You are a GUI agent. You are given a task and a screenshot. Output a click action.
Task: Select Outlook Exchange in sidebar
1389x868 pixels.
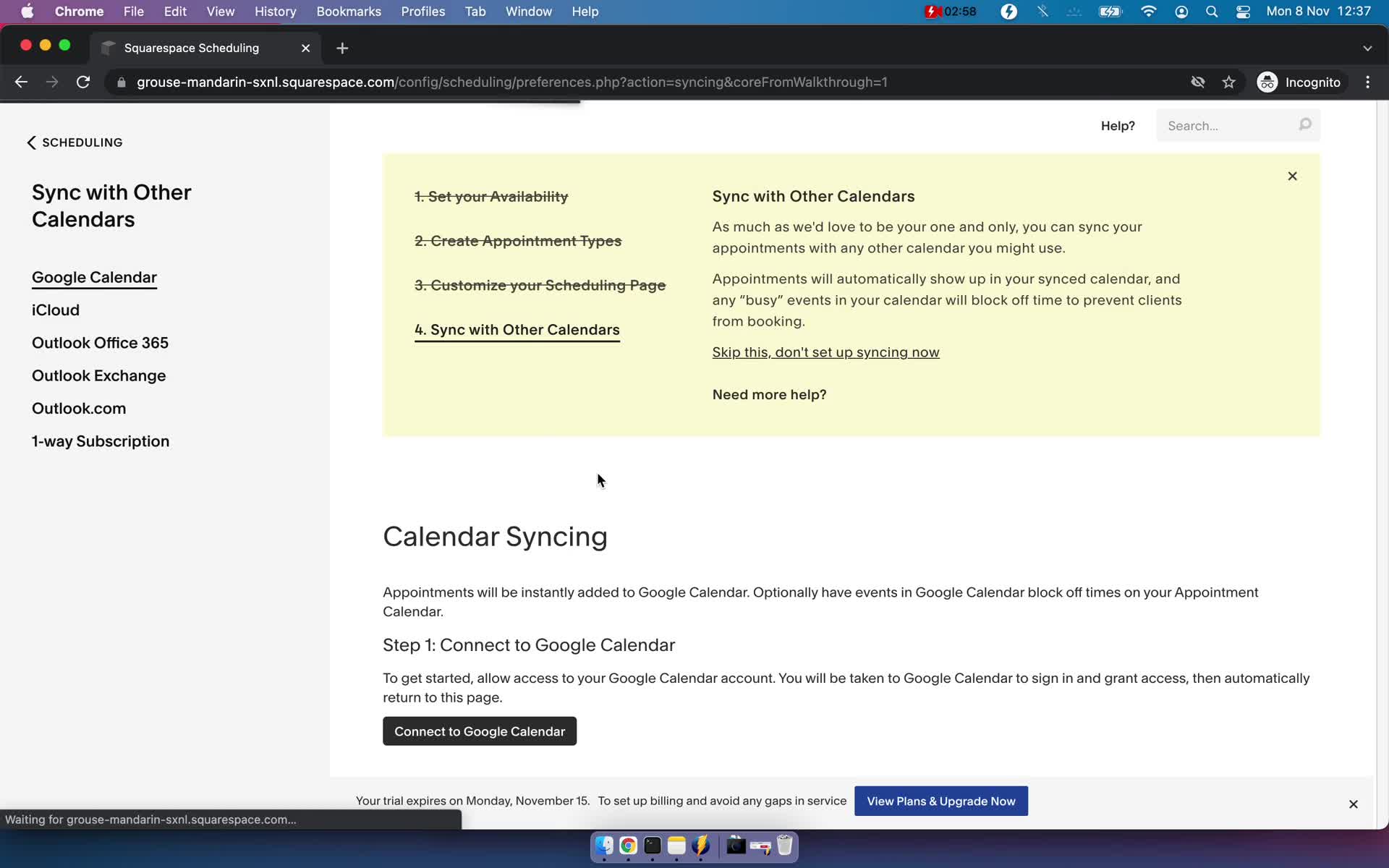[x=98, y=375]
